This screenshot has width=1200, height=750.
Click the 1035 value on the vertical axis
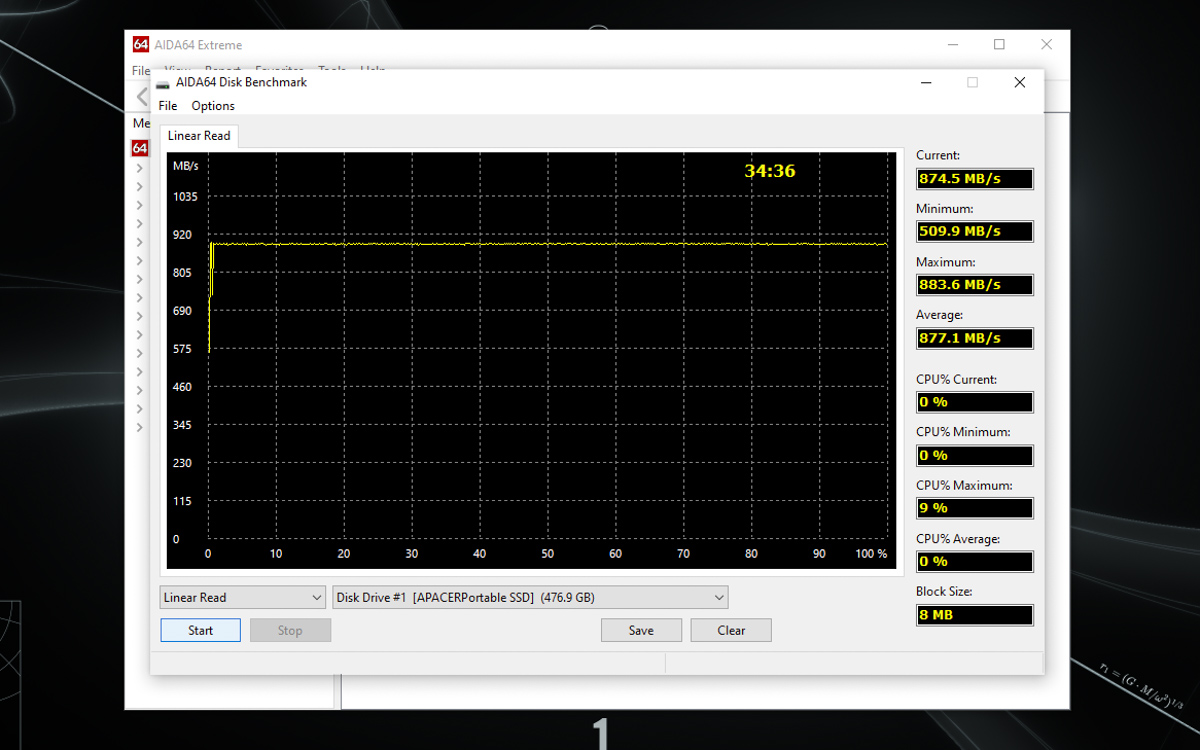pyautogui.click(x=185, y=197)
